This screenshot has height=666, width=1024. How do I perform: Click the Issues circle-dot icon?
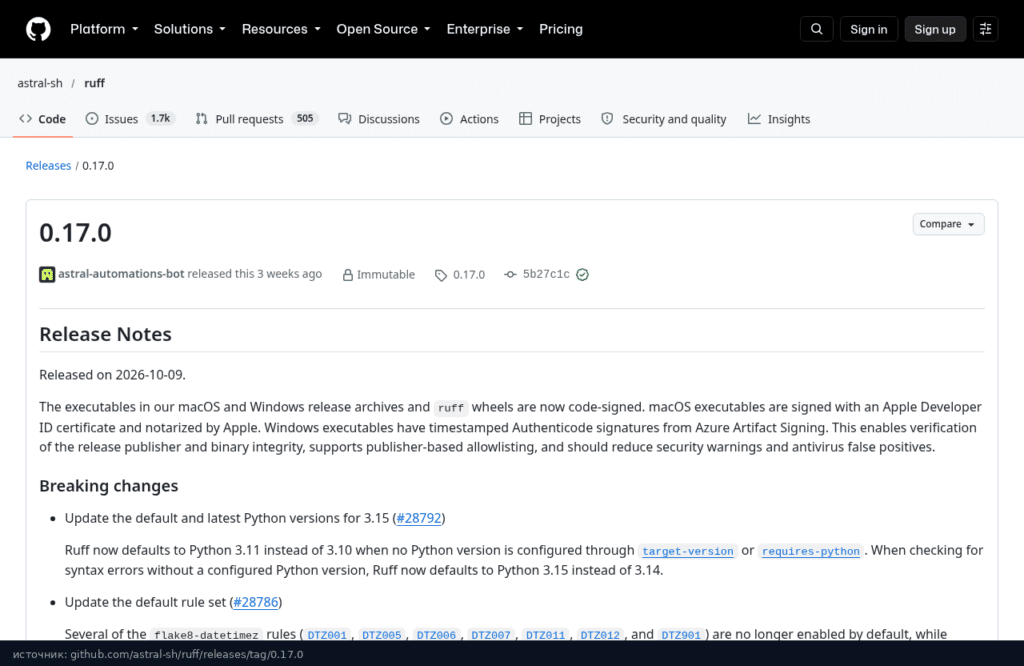point(92,119)
